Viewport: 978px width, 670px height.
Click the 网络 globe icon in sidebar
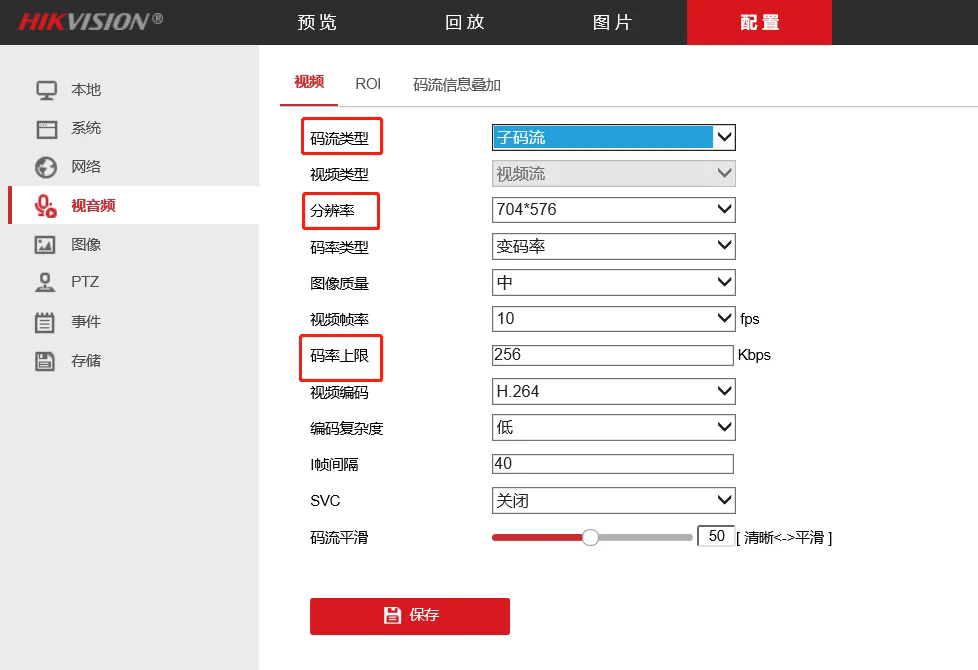pos(46,167)
